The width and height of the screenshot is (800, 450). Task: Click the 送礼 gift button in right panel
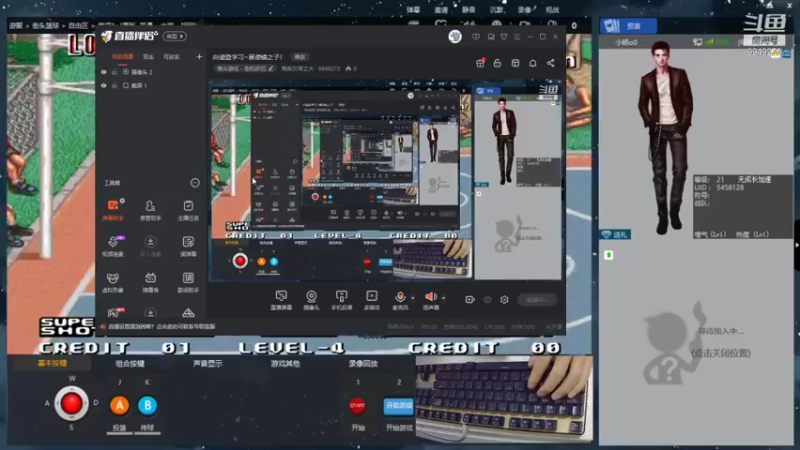(615, 234)
